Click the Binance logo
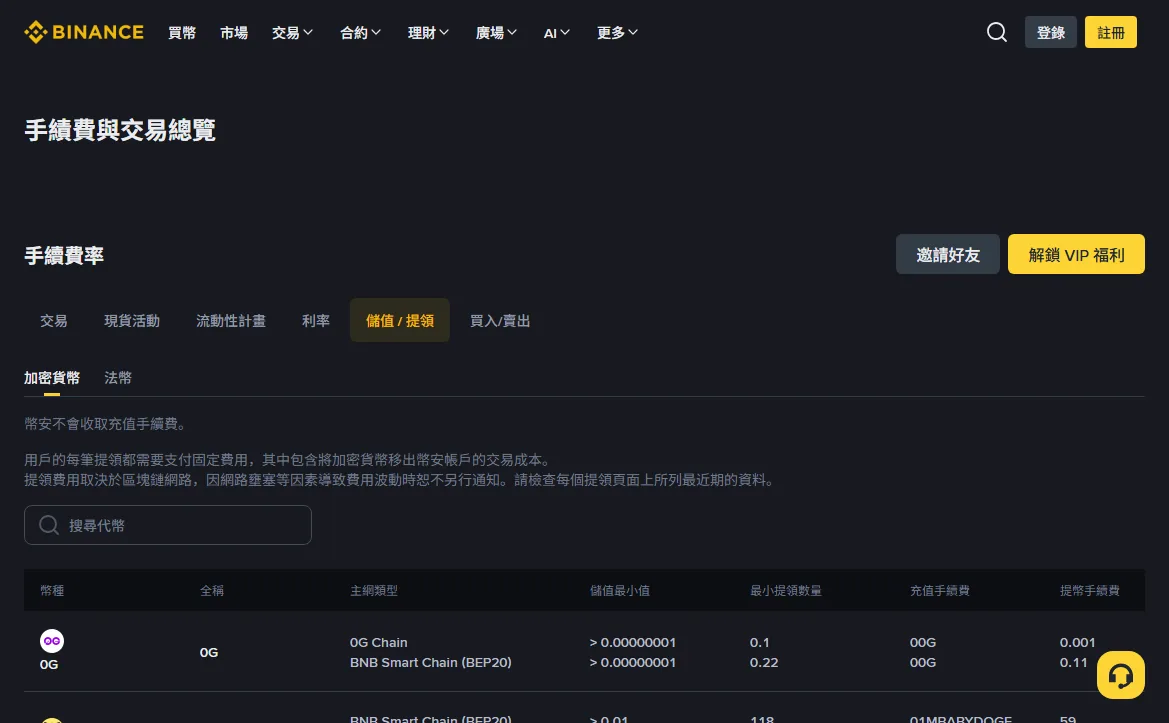Image resolution: width=1169 pixels, height=723 pixels. pyautogui.click(x=84, y=32)
